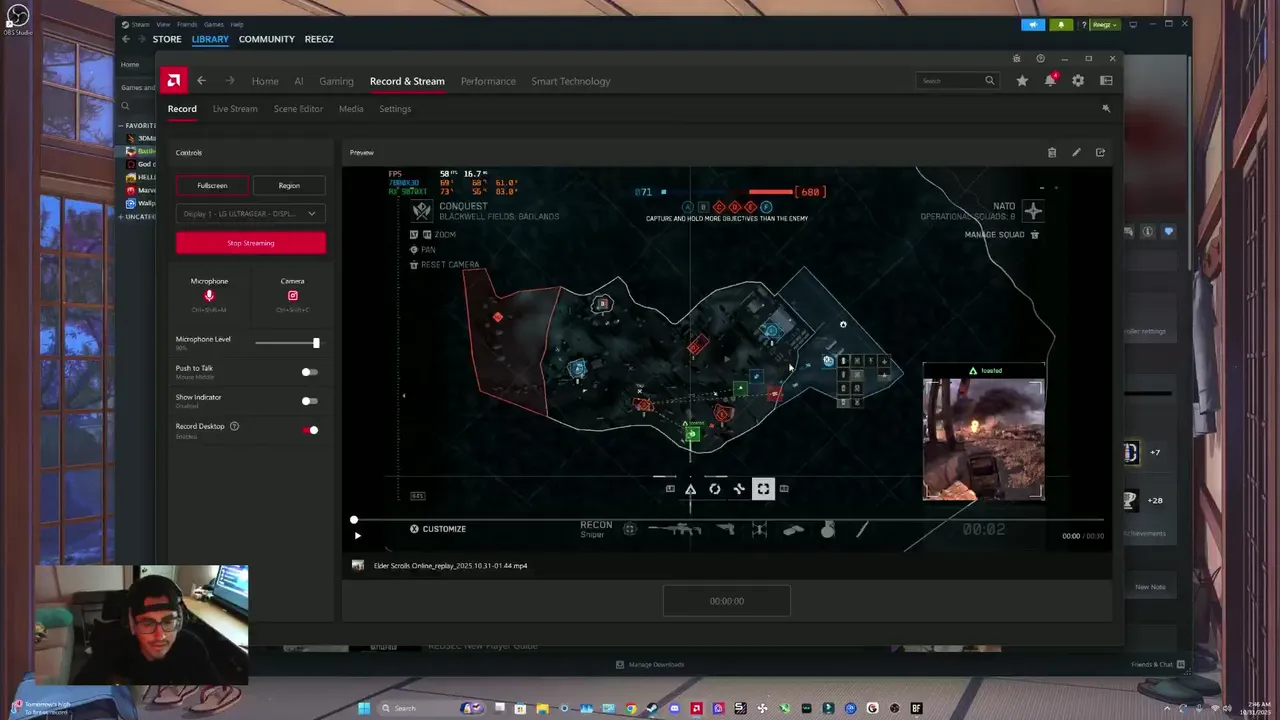Image resolution: width=1280 pixels, height=720 pixels.
Task: Play the preview clip
Action: (357, 536)
